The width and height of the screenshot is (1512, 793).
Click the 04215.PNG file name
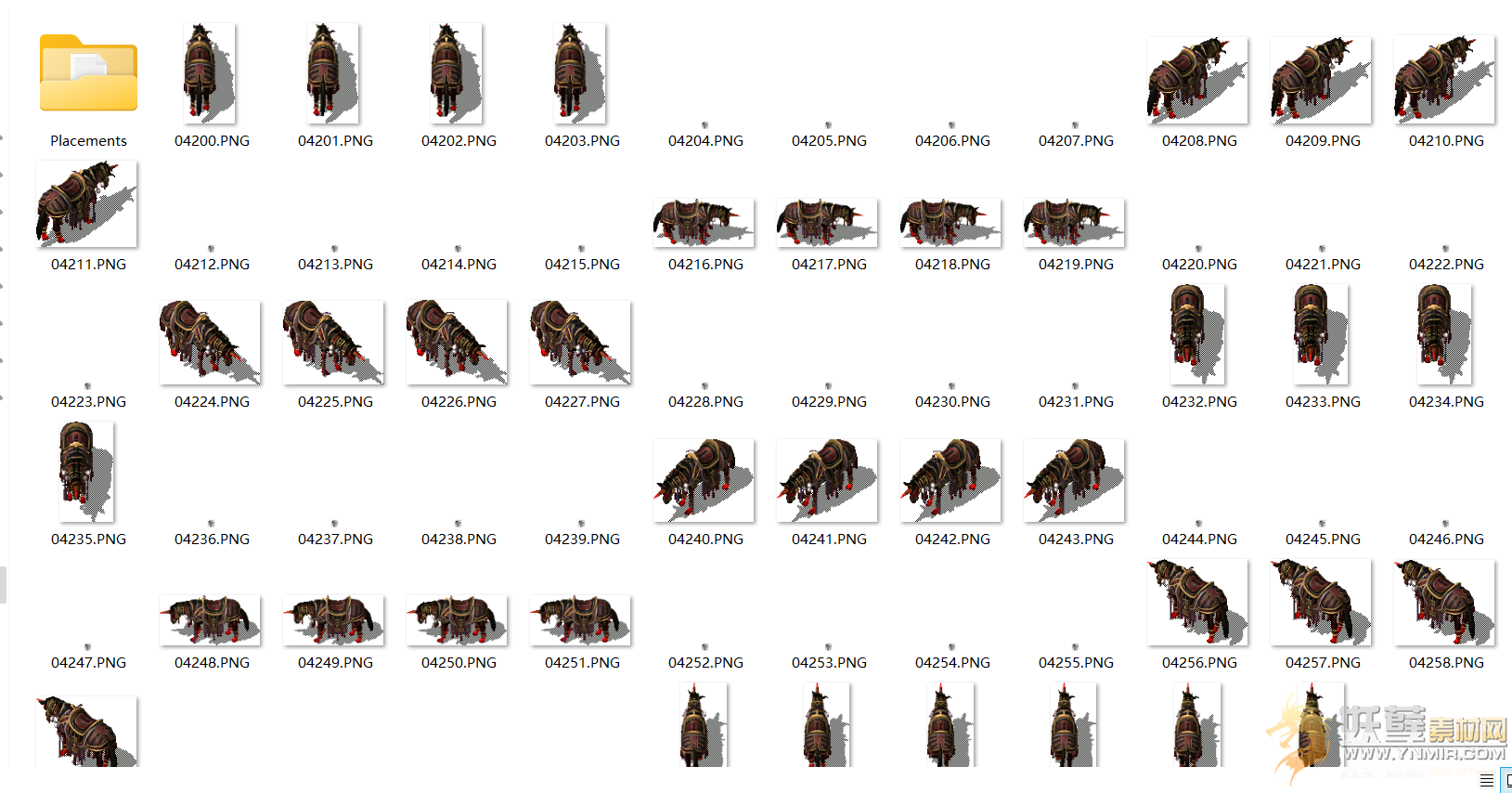(x=582, y=265)
